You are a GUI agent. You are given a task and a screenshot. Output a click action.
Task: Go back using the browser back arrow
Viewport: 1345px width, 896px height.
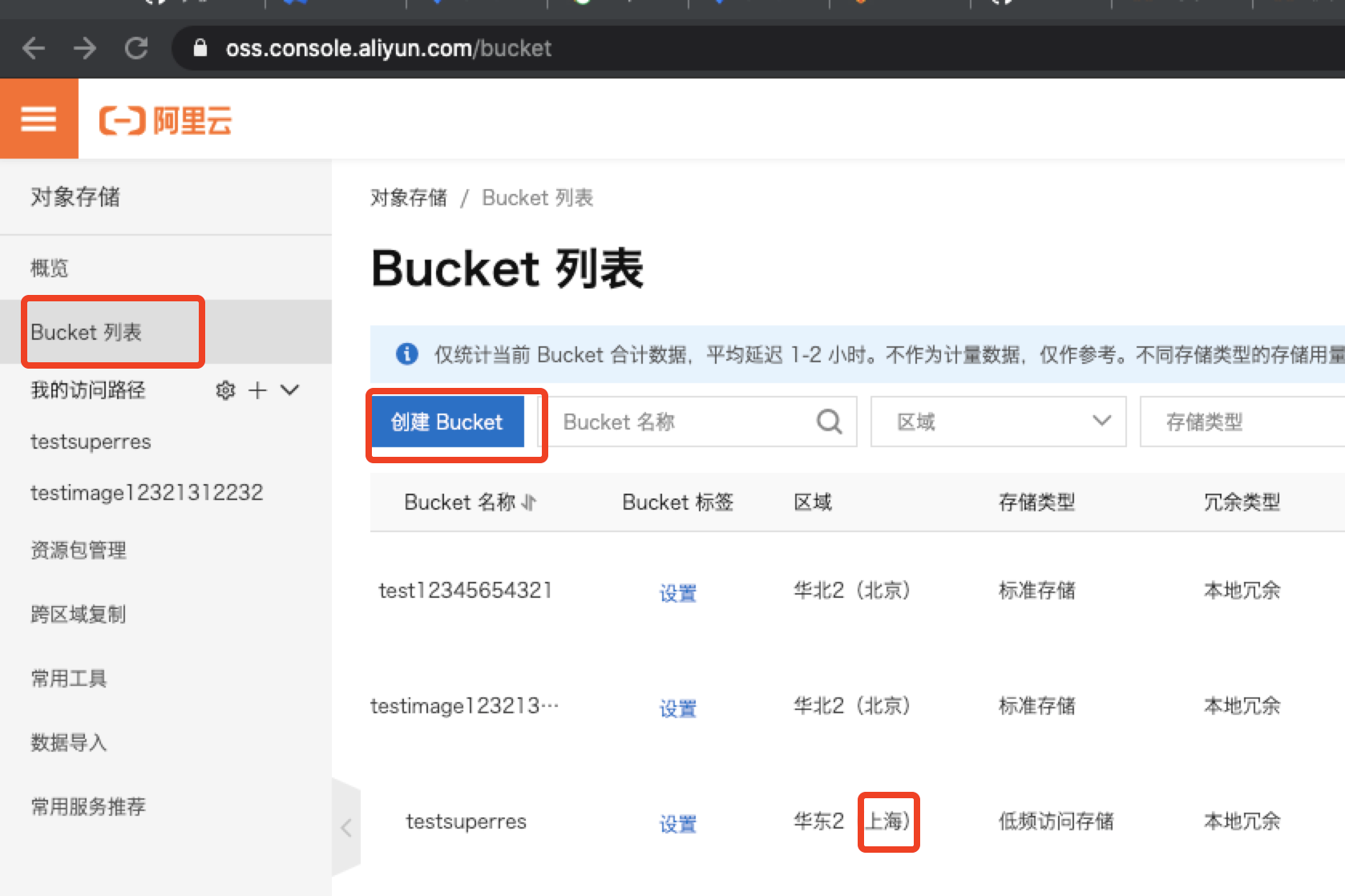[x=34, y=48]
